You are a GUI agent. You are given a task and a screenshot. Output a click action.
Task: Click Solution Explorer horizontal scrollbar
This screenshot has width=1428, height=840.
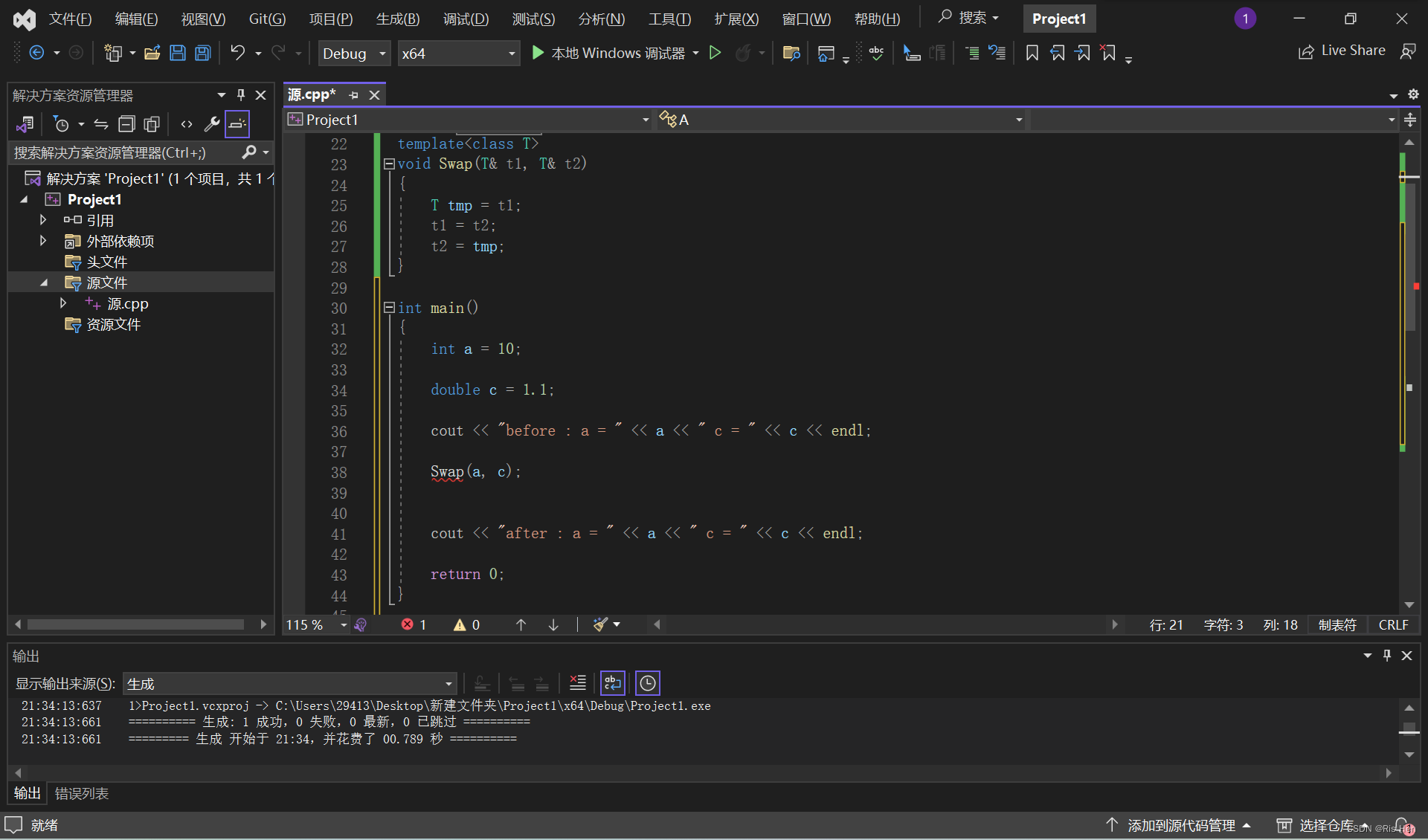tap(136, 624)
